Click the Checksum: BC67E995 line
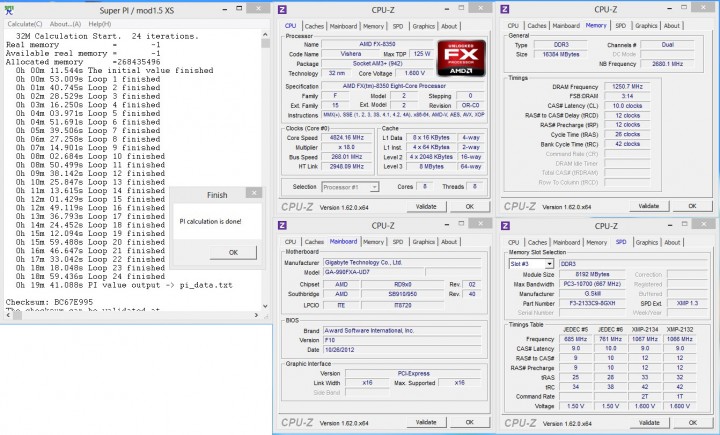This screenshot has height=435, width=720. point(49,302)
